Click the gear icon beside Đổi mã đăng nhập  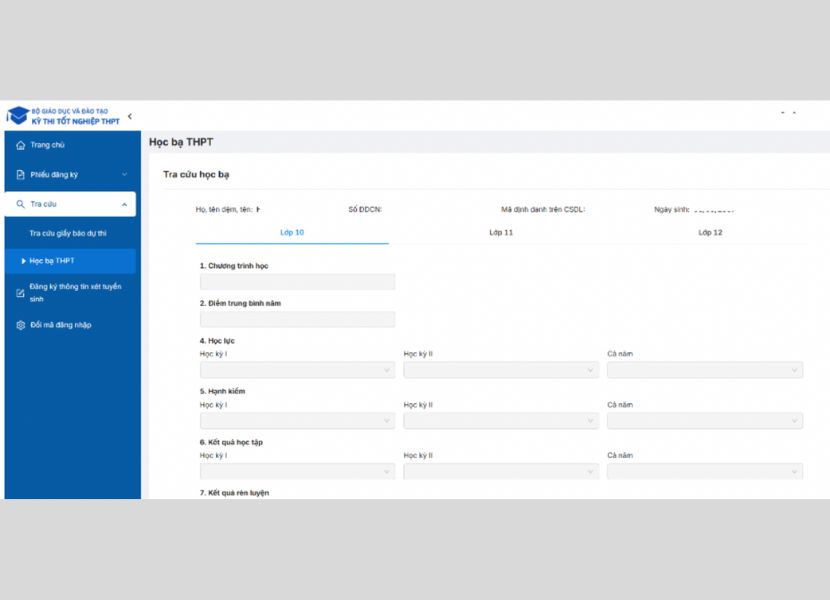tap(21, 325)
